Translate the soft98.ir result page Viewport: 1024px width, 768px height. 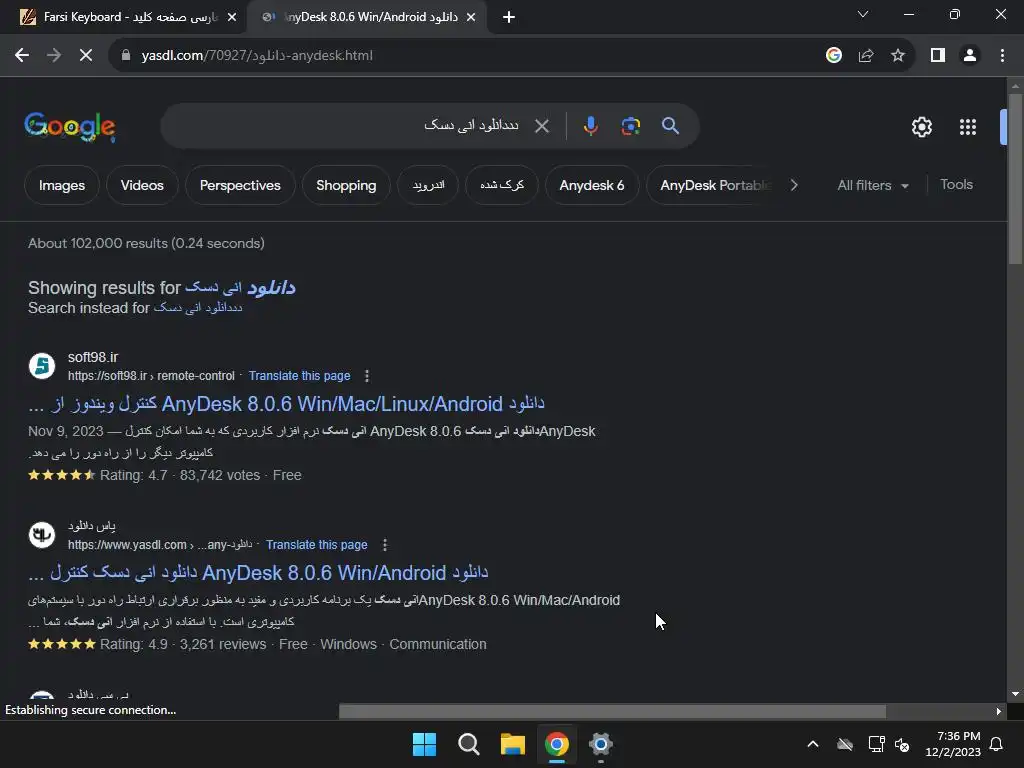299,376
